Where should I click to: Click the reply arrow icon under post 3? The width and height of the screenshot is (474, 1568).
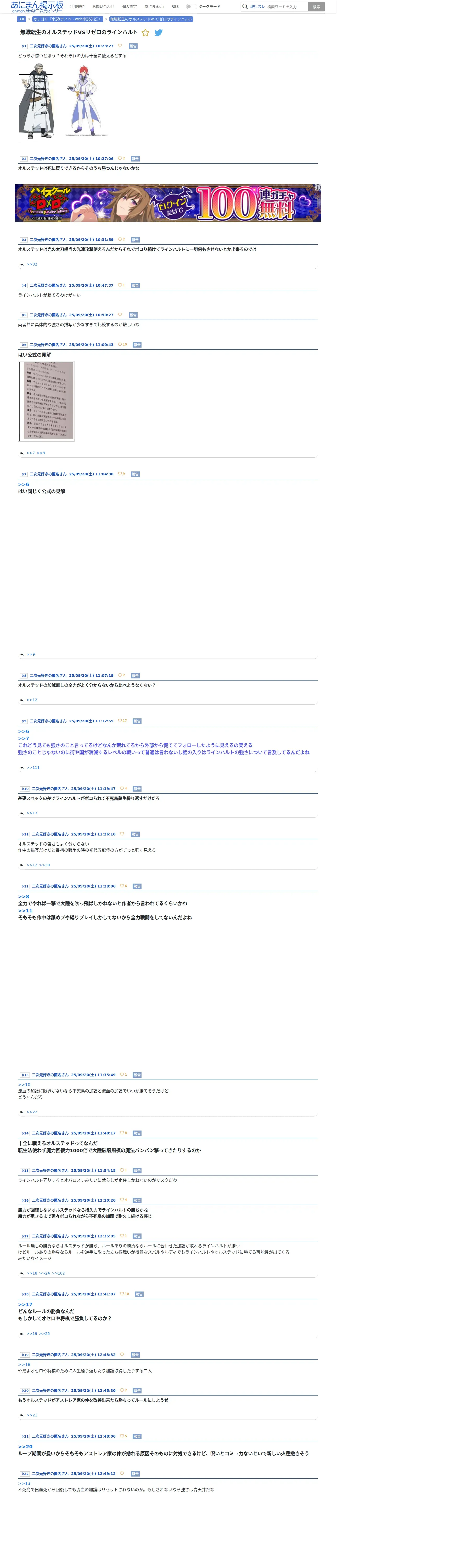(22, 264)
